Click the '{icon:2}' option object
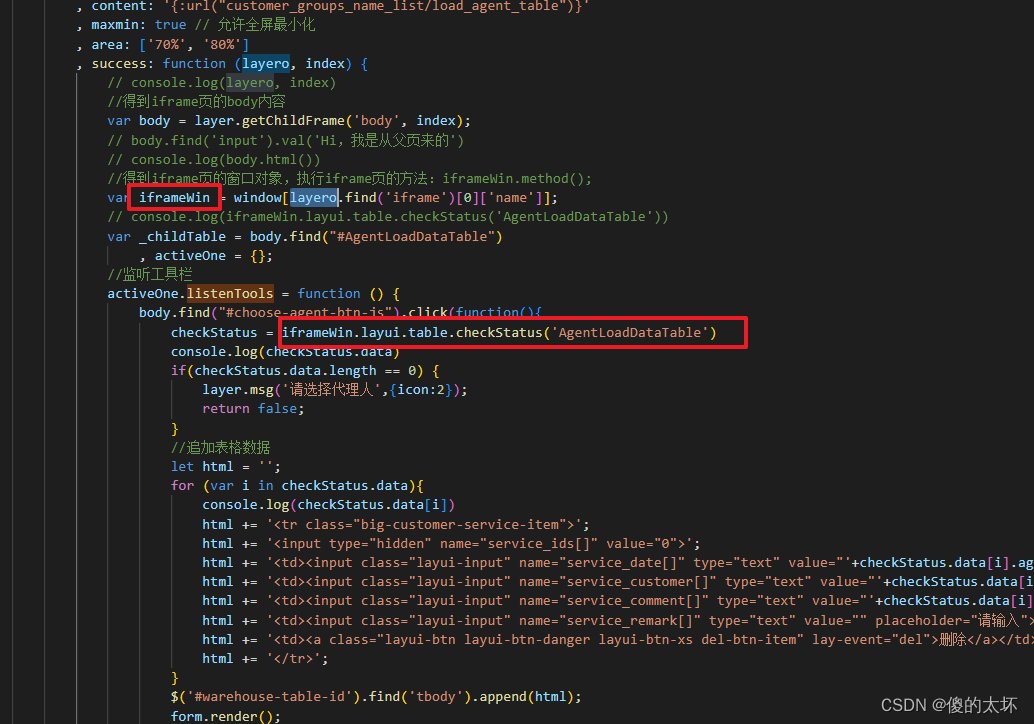The width and height of the screenshot is (1034, 724). 420,390
